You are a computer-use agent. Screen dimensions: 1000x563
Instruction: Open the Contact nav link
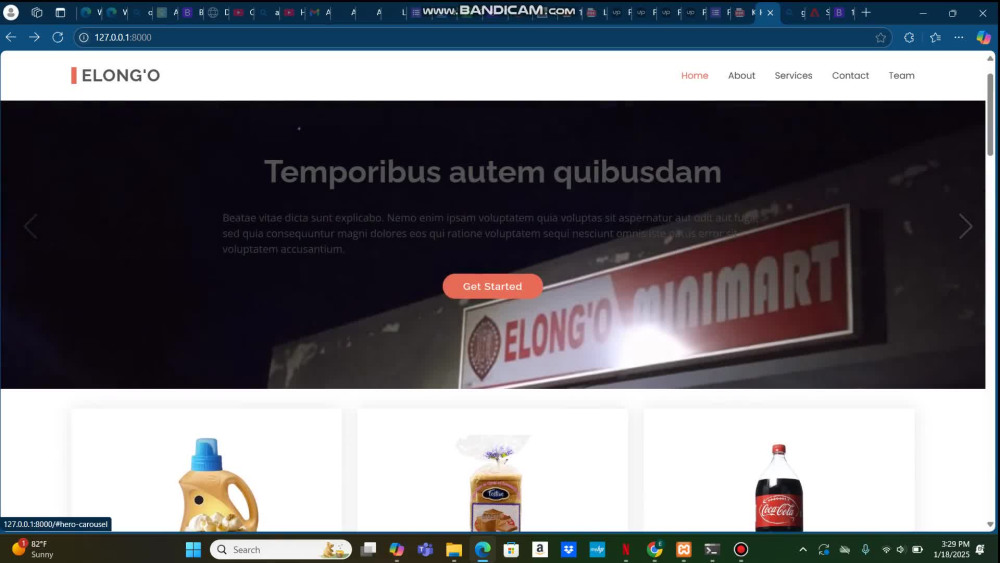[x=850, y=75]
